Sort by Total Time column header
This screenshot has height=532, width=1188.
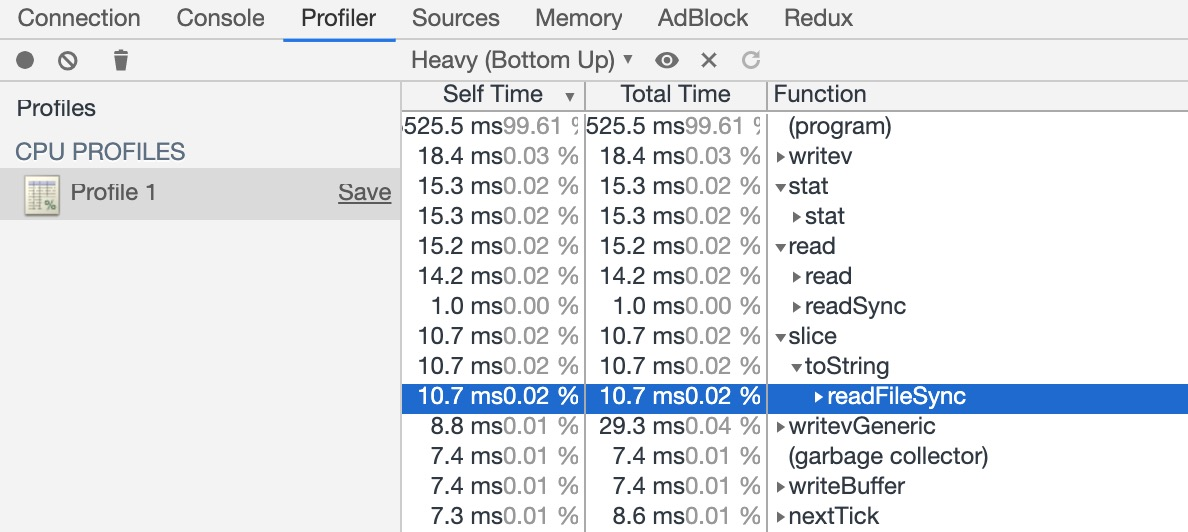point(675,95)
